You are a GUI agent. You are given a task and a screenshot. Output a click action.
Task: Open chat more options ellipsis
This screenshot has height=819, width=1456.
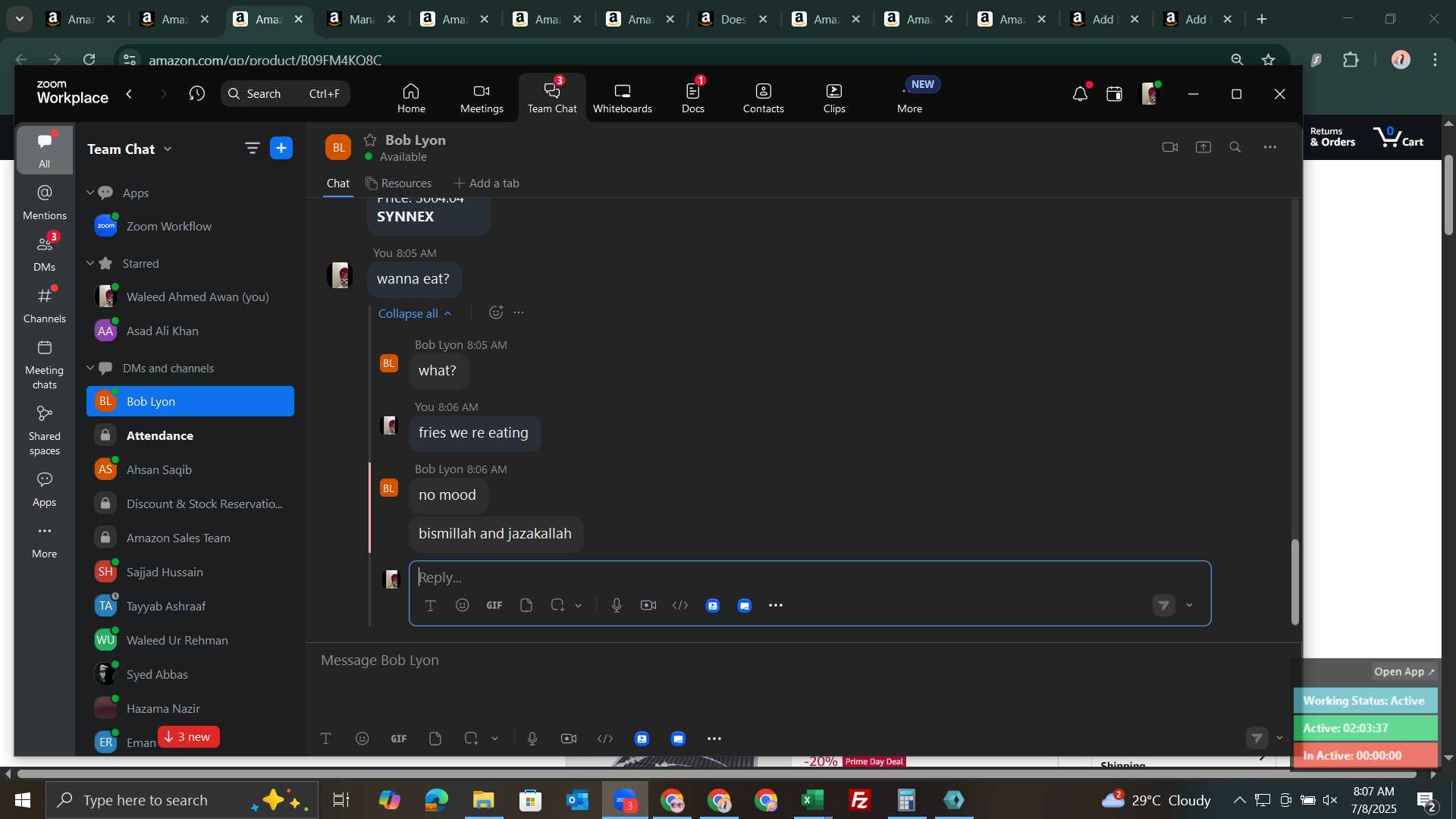(x=1270, y=147)
